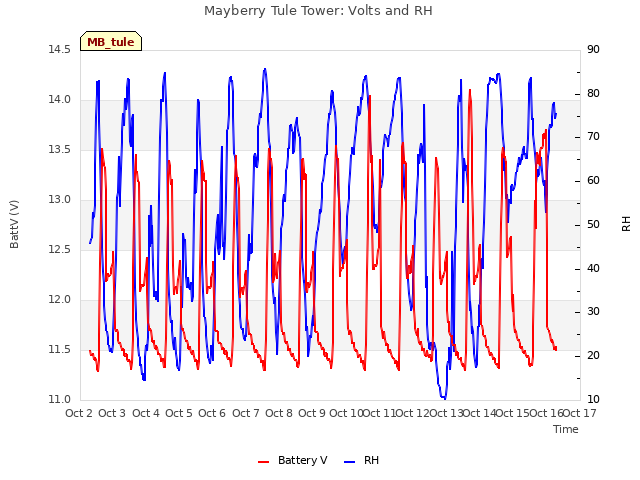Image resolution: width=640 pixels, height=480 pixels.
Task: Click the 11.0 left axis tick label
Action: pyautogui.click(x=60, y=400)
